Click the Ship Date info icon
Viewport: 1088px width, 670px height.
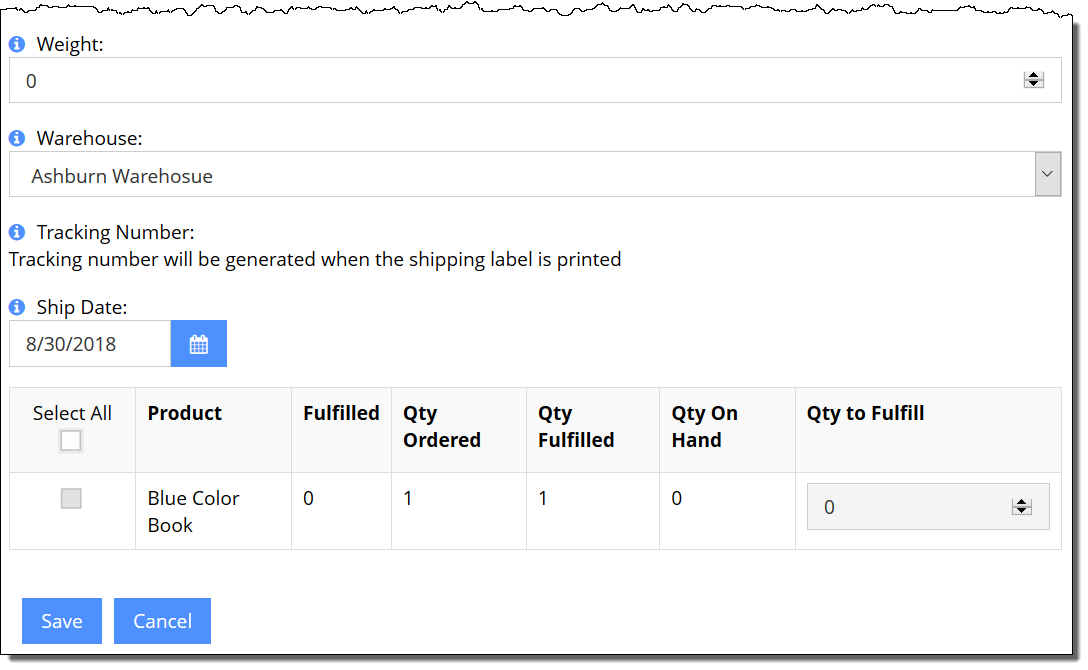(x=17, y=307)
